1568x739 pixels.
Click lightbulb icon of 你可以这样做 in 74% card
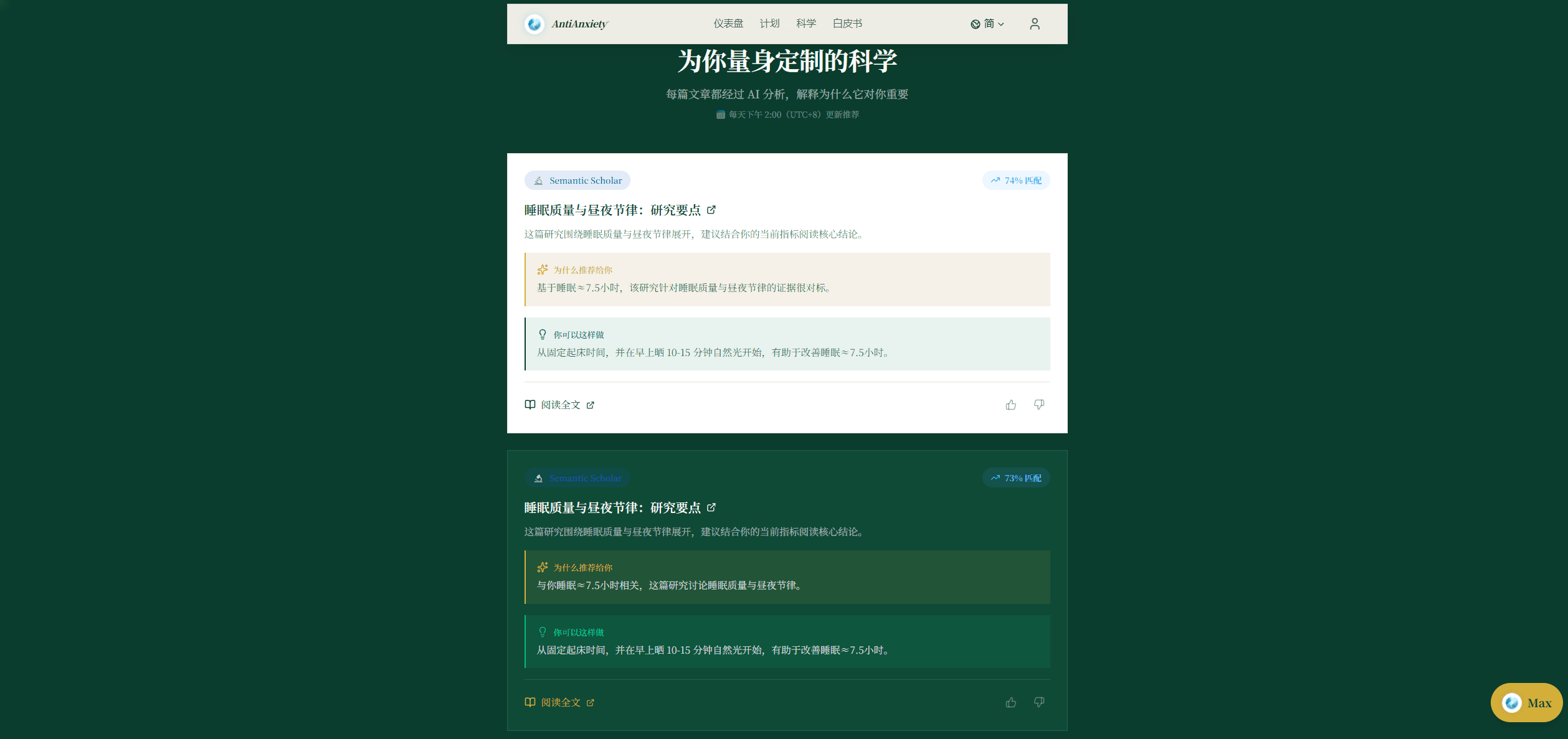click(x=543, y=334)
